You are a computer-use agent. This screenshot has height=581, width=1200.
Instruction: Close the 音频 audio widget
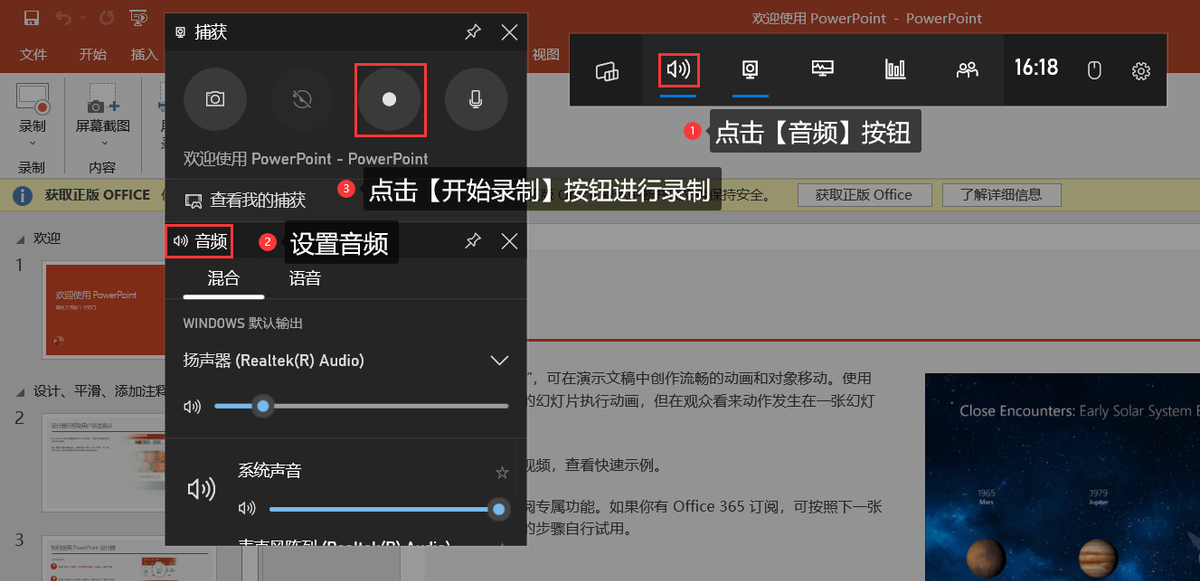point(509,241)
